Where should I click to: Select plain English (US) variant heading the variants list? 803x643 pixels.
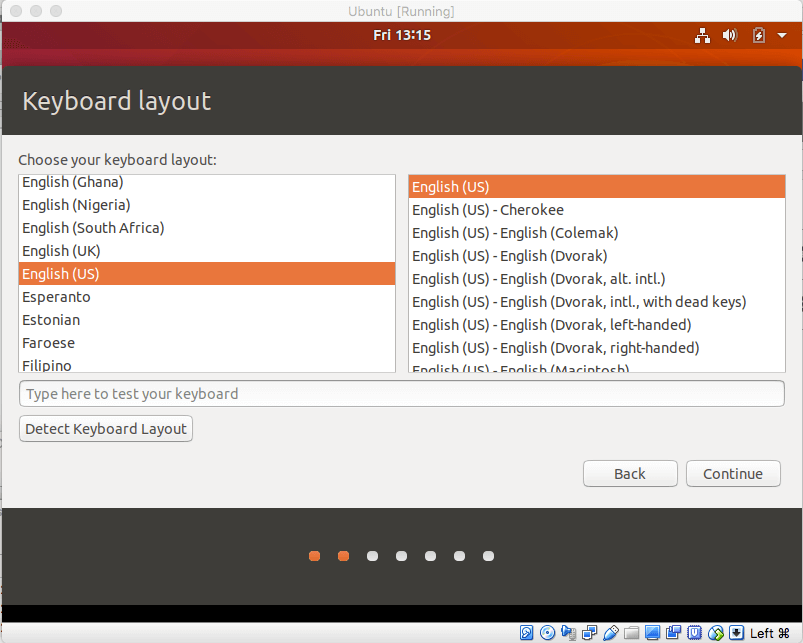(597, 187)
